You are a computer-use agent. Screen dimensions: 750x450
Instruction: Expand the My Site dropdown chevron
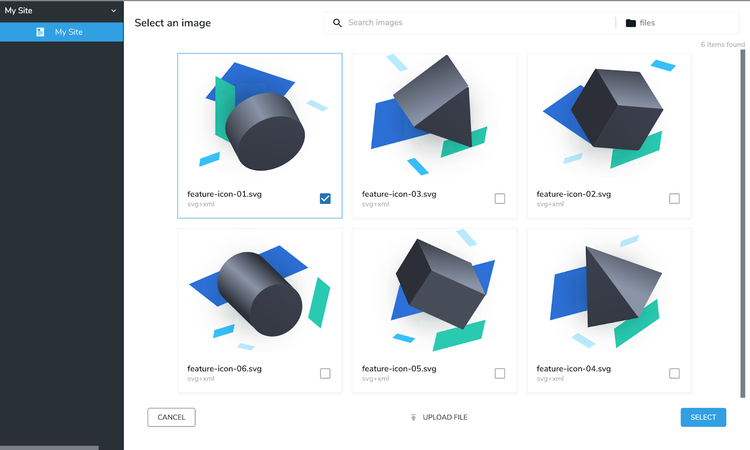(x=113, y=11)
